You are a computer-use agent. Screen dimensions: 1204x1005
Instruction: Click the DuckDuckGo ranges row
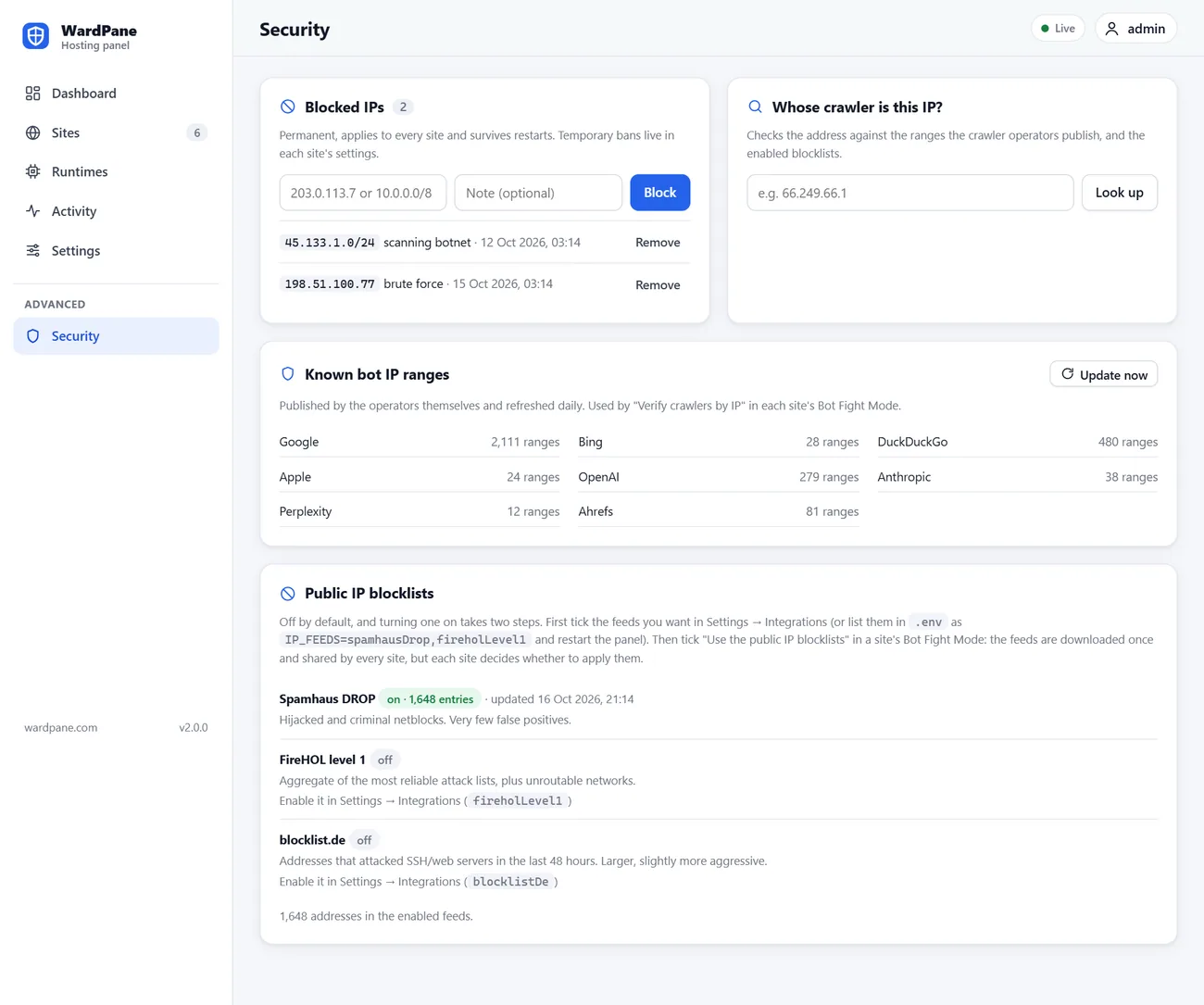(1018, 442)
